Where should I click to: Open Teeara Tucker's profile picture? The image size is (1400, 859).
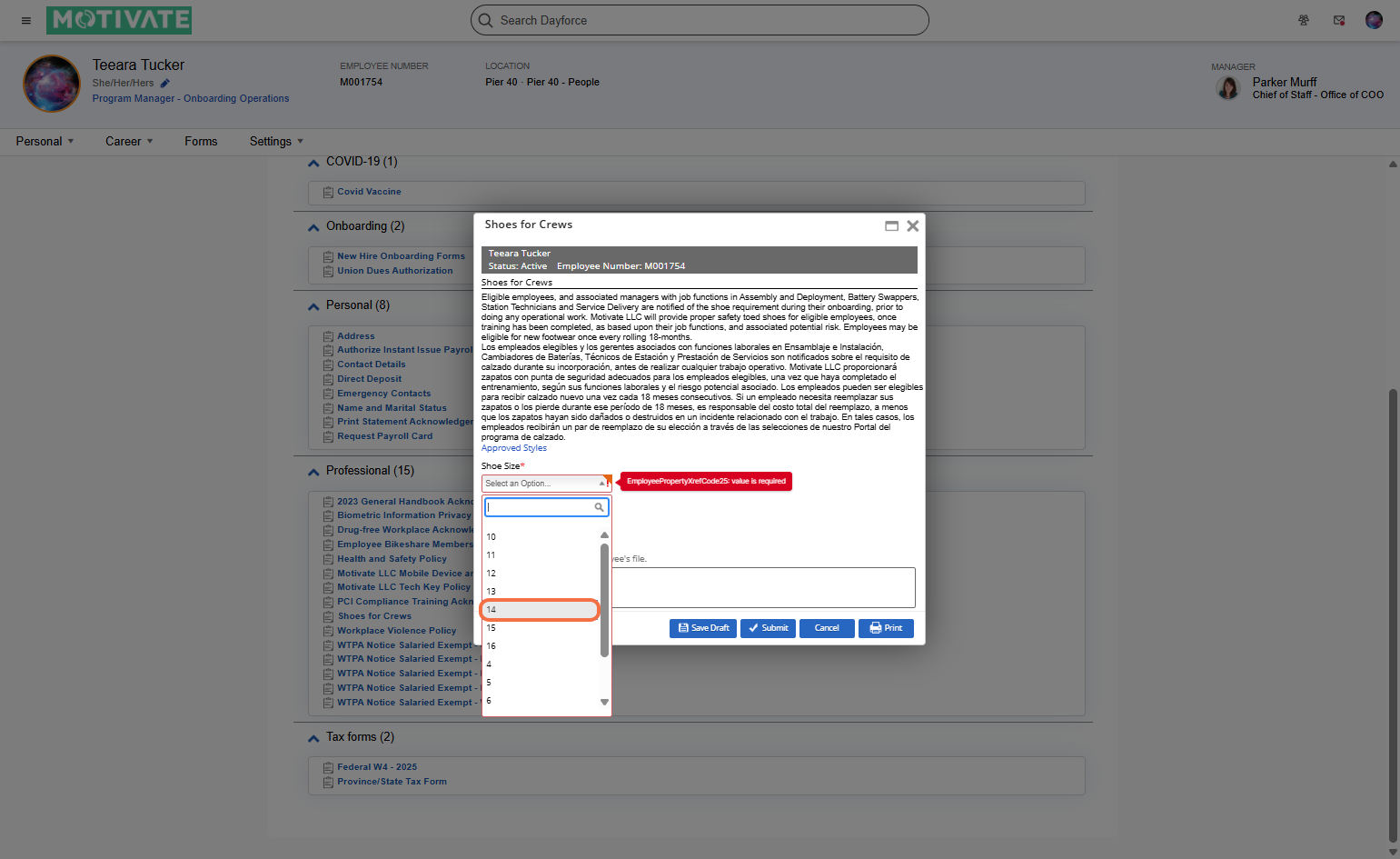52,83
